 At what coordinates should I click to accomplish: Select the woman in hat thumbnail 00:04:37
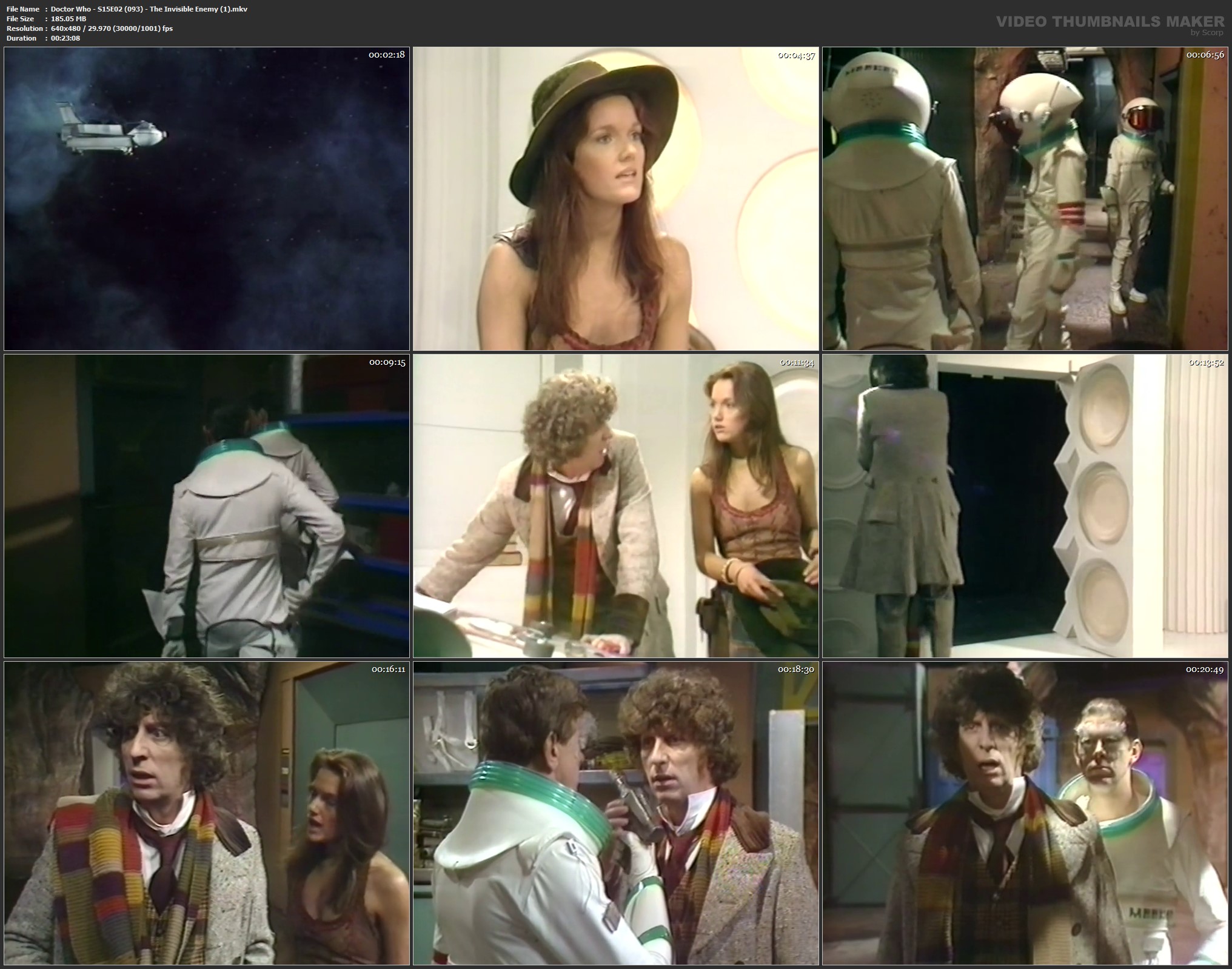tap(615, 199)
